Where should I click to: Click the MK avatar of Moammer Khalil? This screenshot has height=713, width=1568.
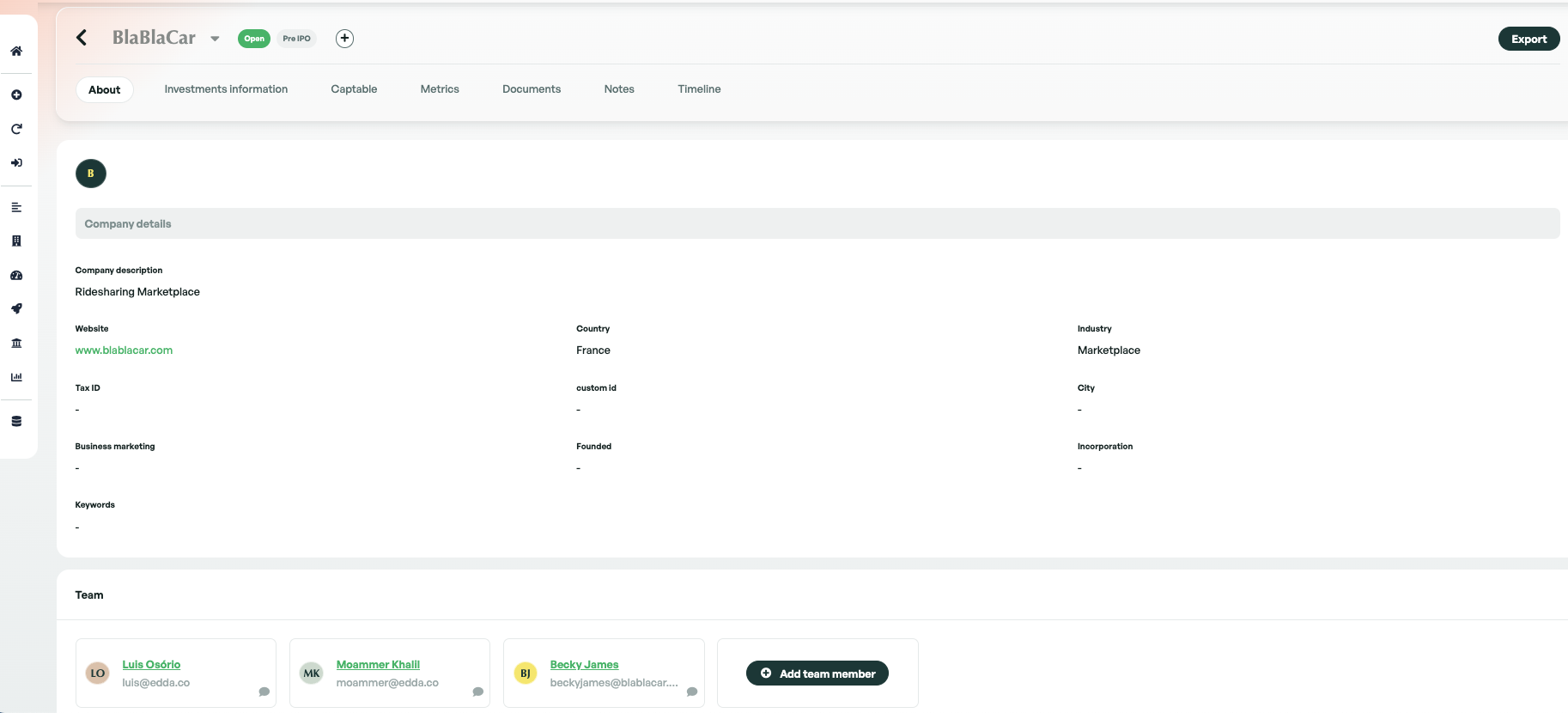pyautogui.click(x=312, y=673)
